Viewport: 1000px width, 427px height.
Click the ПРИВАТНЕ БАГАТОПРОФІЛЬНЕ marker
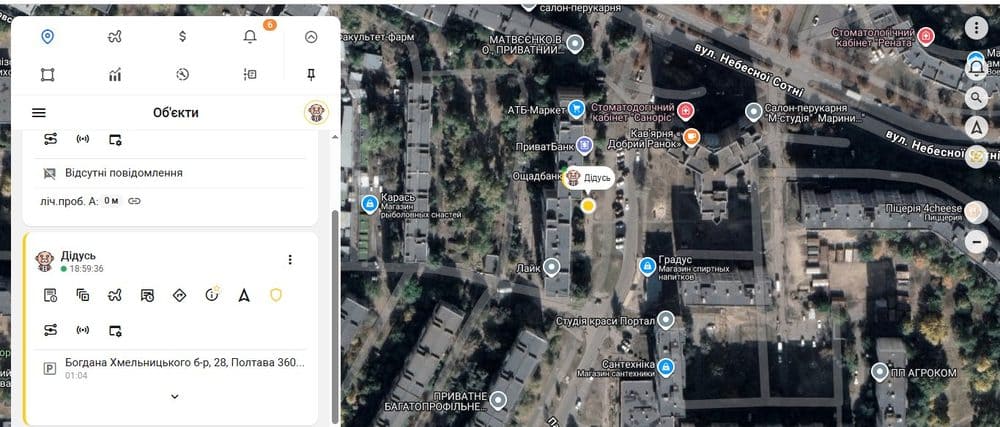498,400
